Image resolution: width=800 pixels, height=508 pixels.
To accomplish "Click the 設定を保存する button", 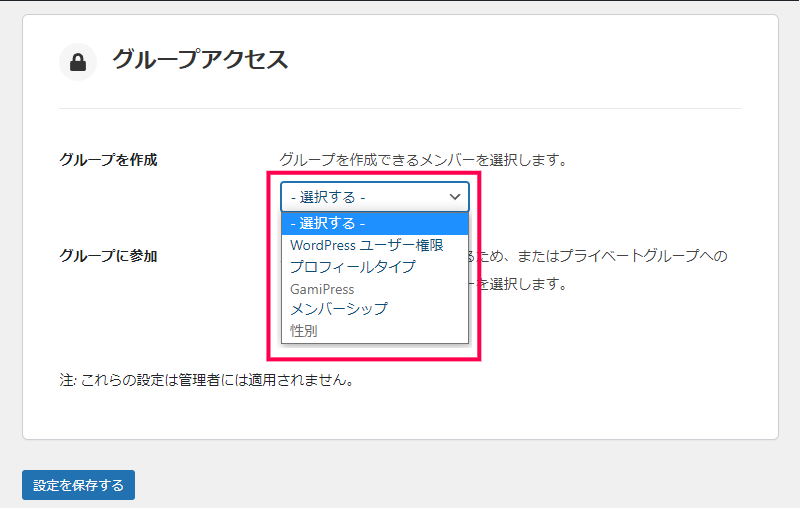I will tap(79, 485).
